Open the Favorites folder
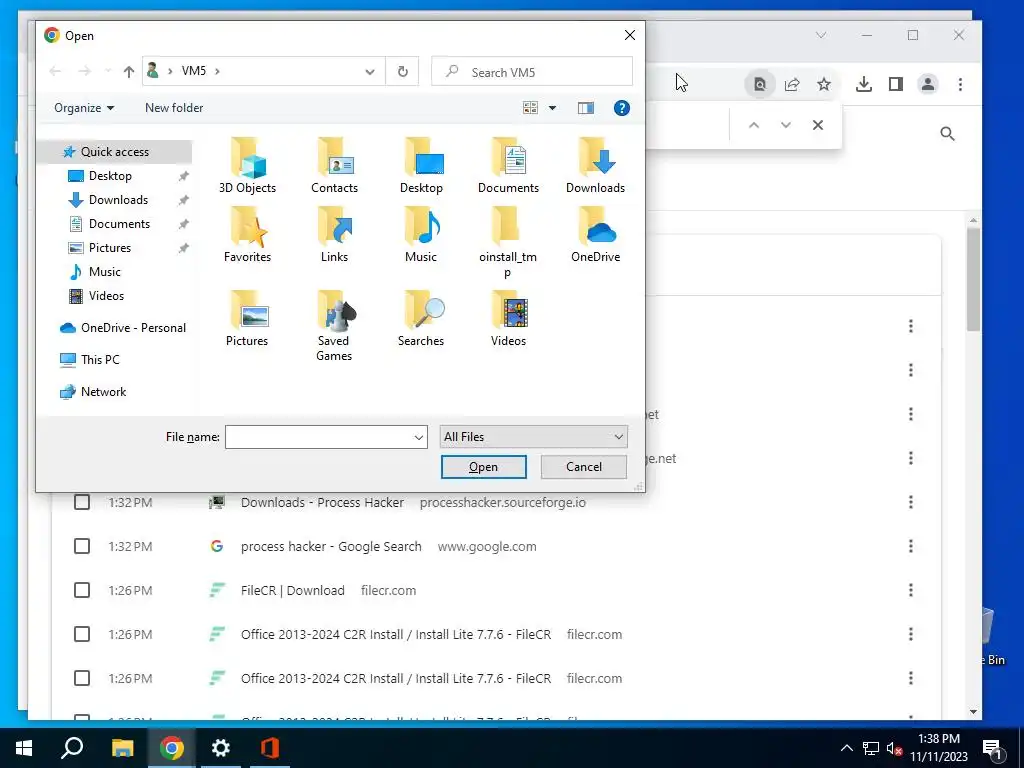 247,235
